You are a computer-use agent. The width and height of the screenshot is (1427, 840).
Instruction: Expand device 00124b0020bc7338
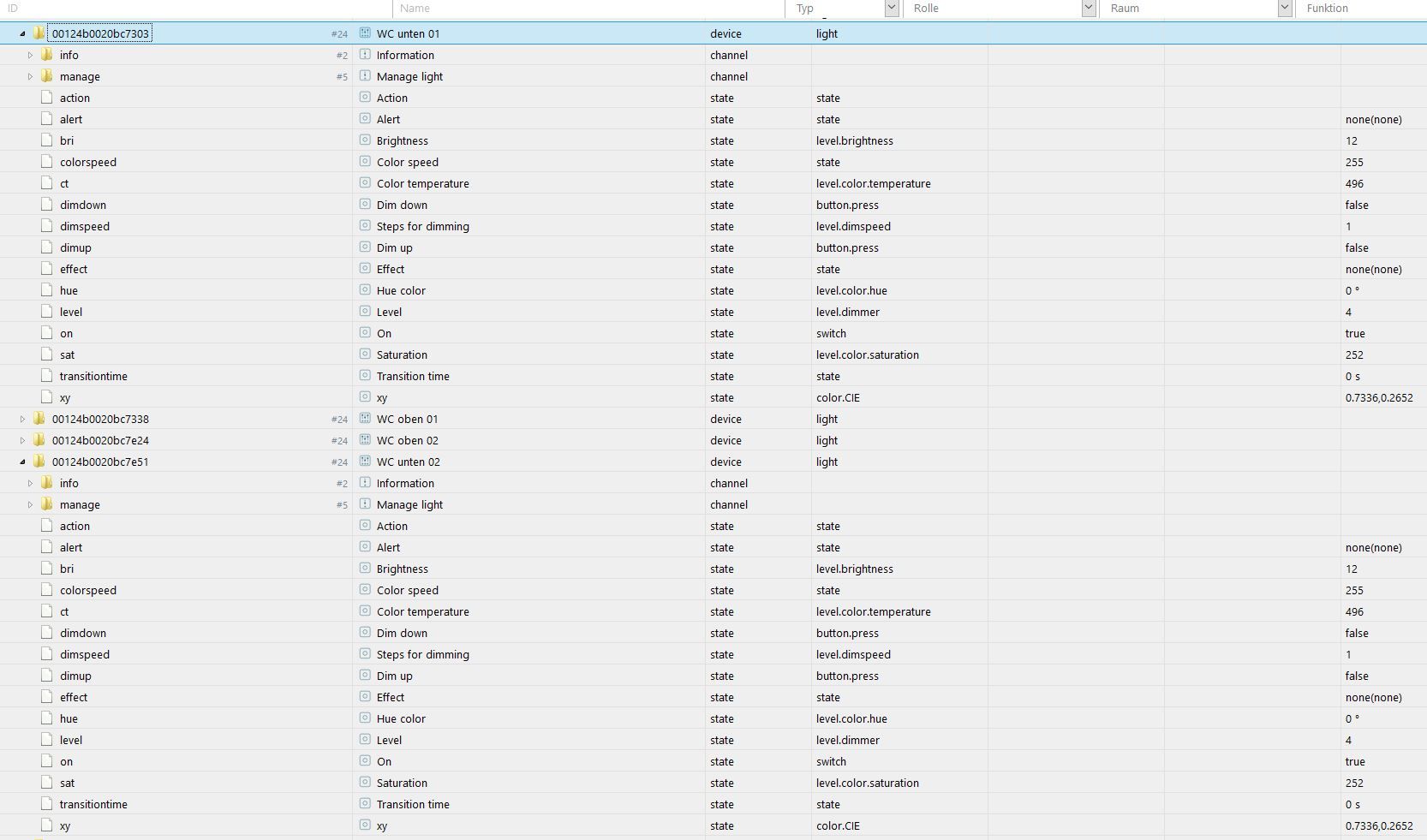pos(22,419)
